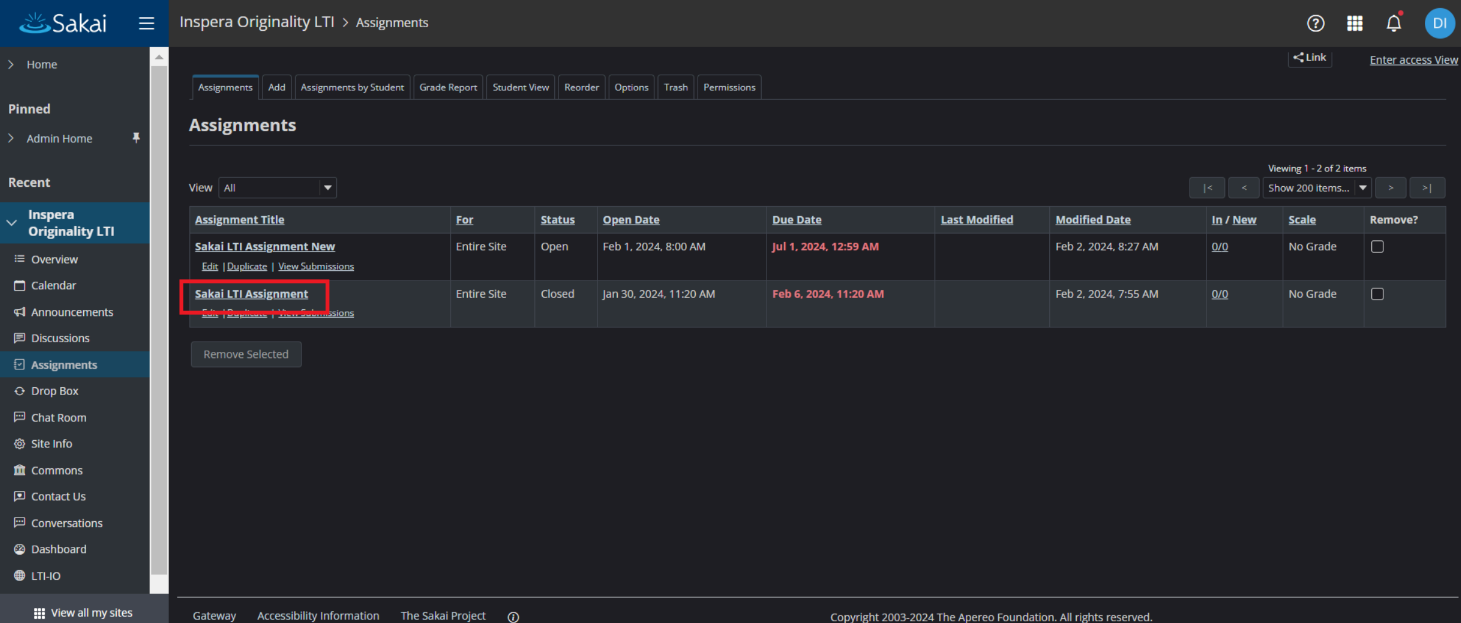Click the Site Info gear icon
This screenshot has height=623, width=1461.
[19, 444]
